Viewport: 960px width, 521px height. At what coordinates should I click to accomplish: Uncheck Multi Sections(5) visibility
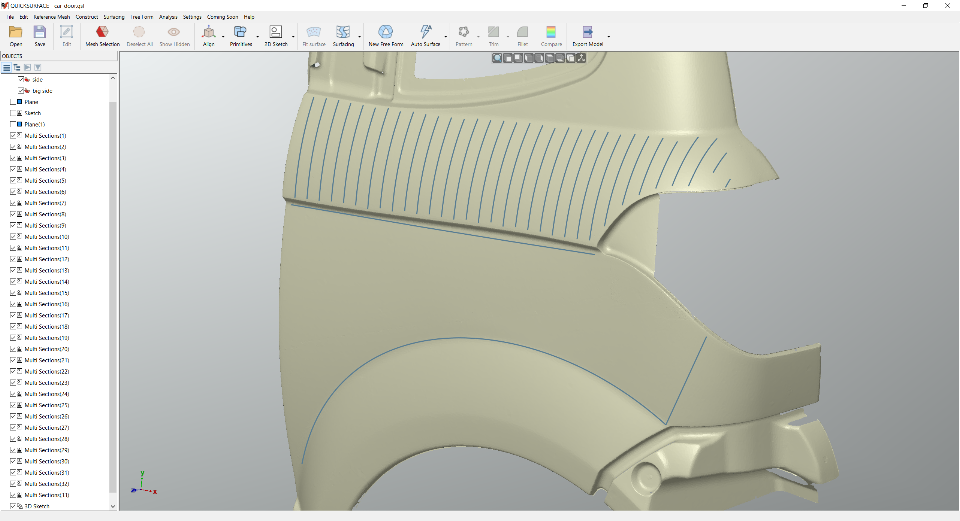click(x=13, y=180)
